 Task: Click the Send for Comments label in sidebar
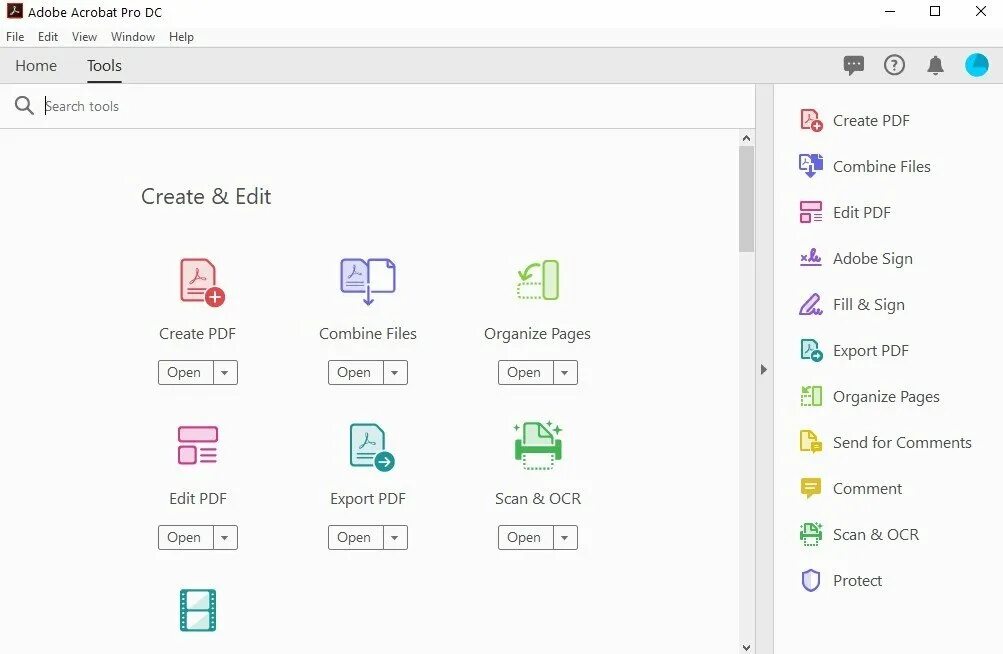click(x=902, y=442)
